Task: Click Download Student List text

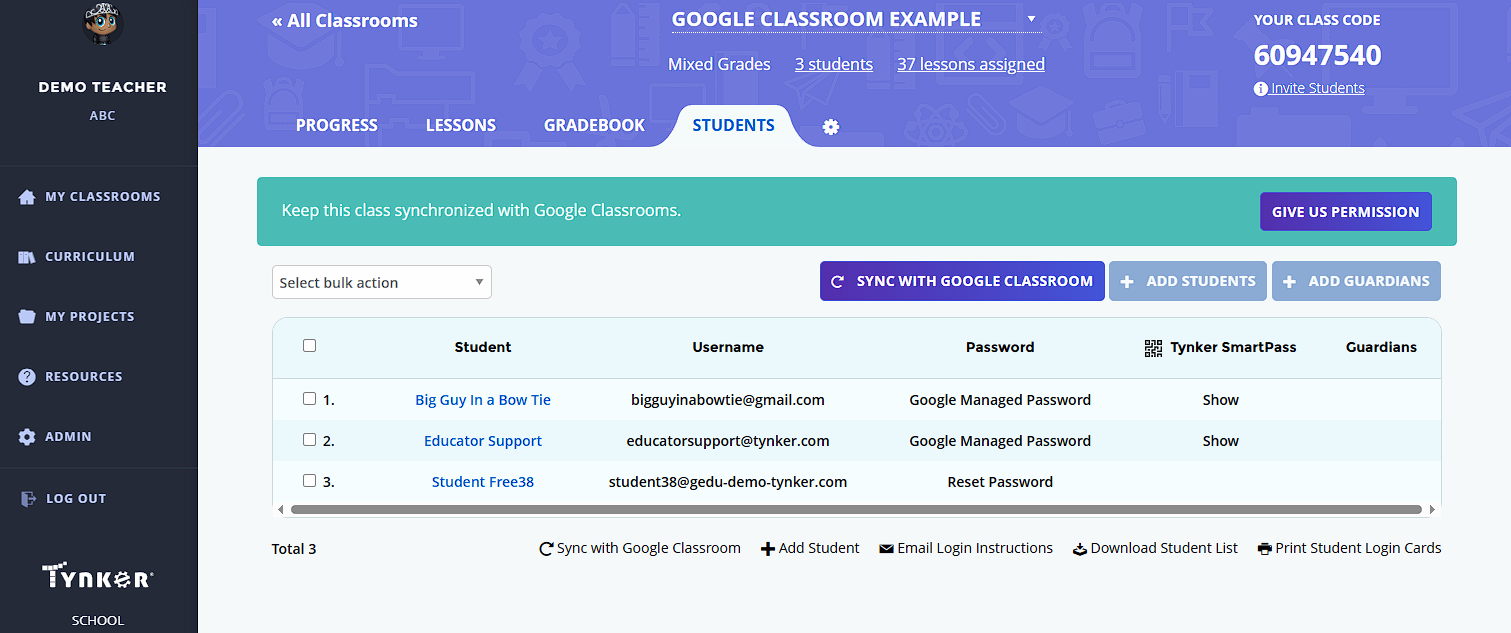Action: [1164, 548]
